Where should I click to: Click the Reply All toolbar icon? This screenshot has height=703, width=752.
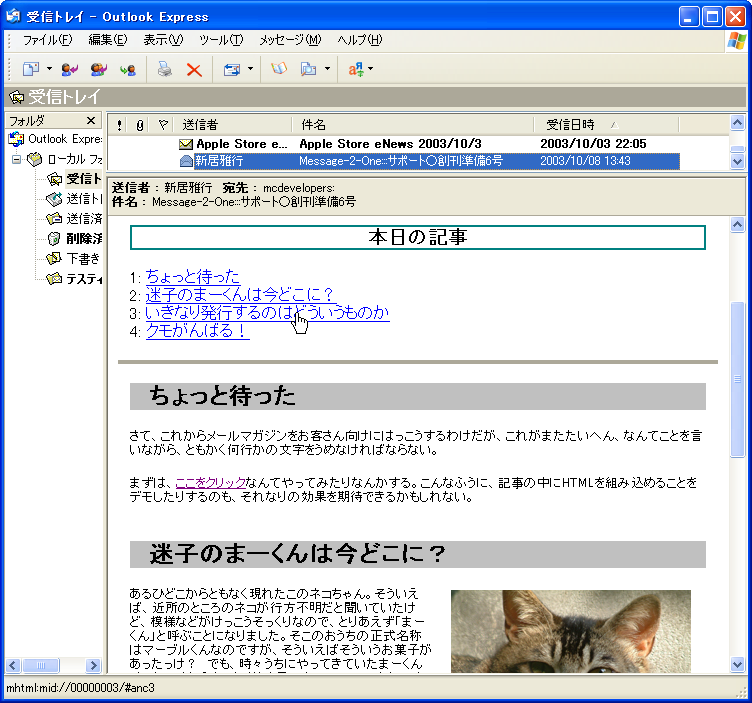click(x=98, y=69)
